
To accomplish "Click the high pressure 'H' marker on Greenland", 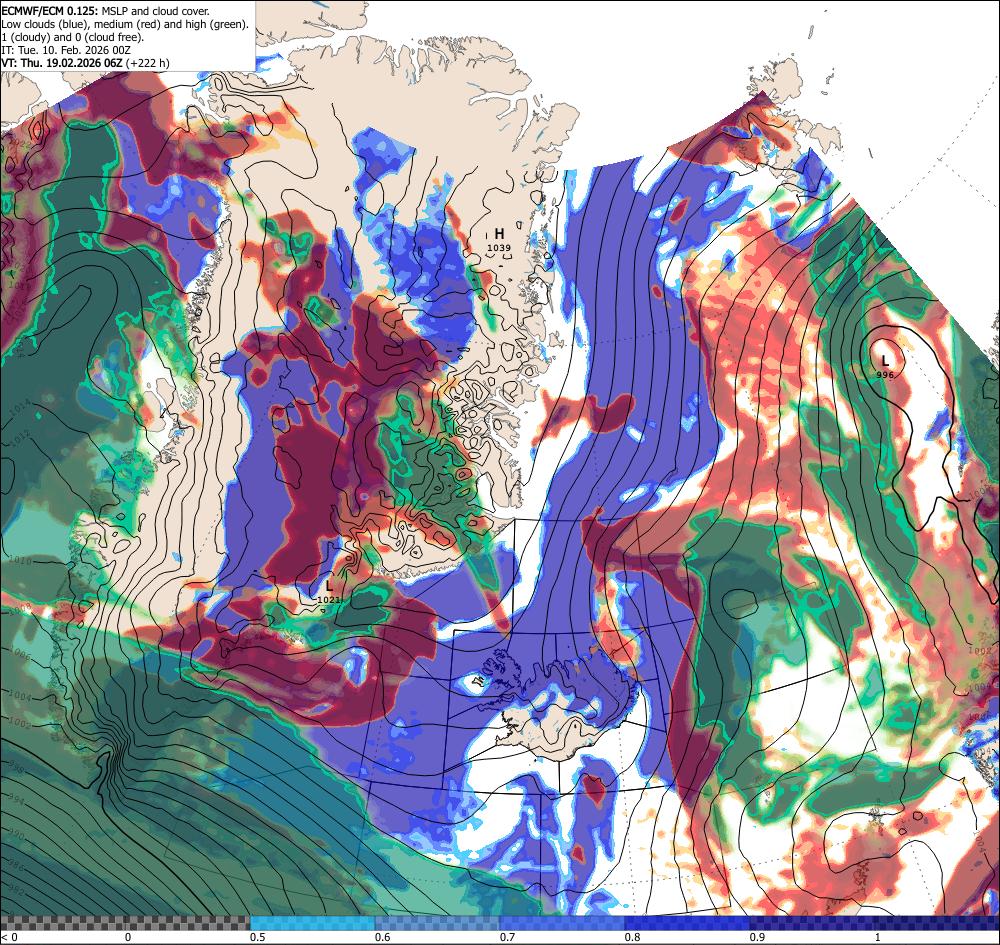I will point(499,234).
